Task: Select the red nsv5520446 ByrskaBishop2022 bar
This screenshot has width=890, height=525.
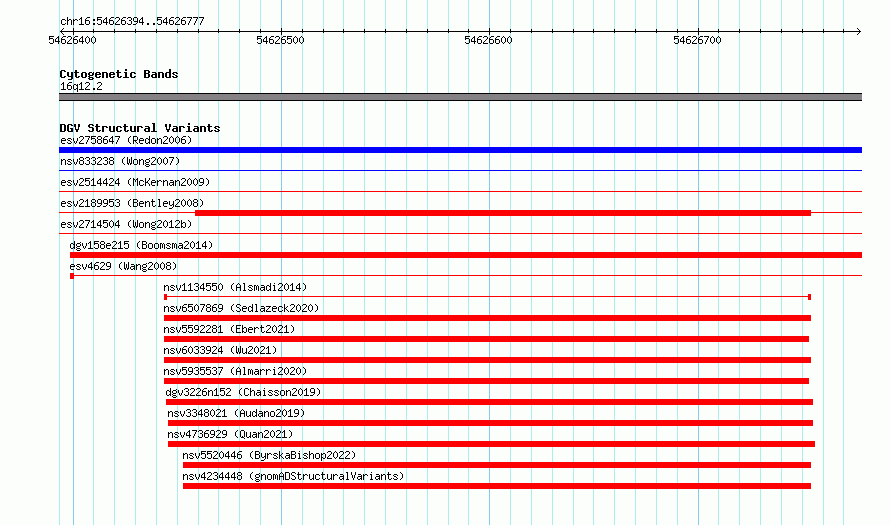Action: click(497, 465)
